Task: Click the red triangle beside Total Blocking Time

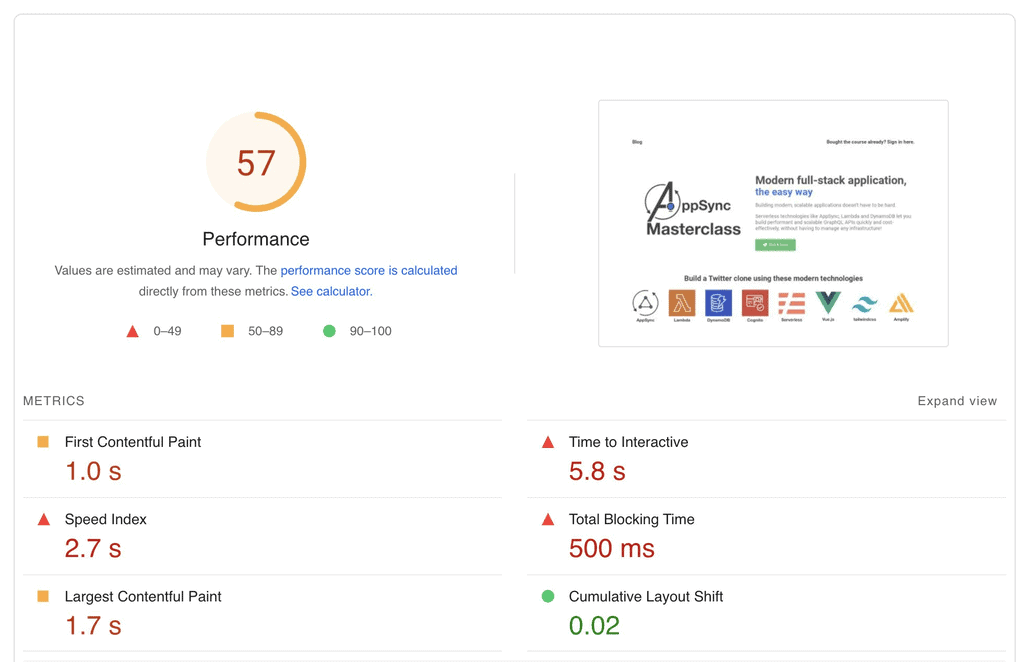Action: tap(548, 520)
